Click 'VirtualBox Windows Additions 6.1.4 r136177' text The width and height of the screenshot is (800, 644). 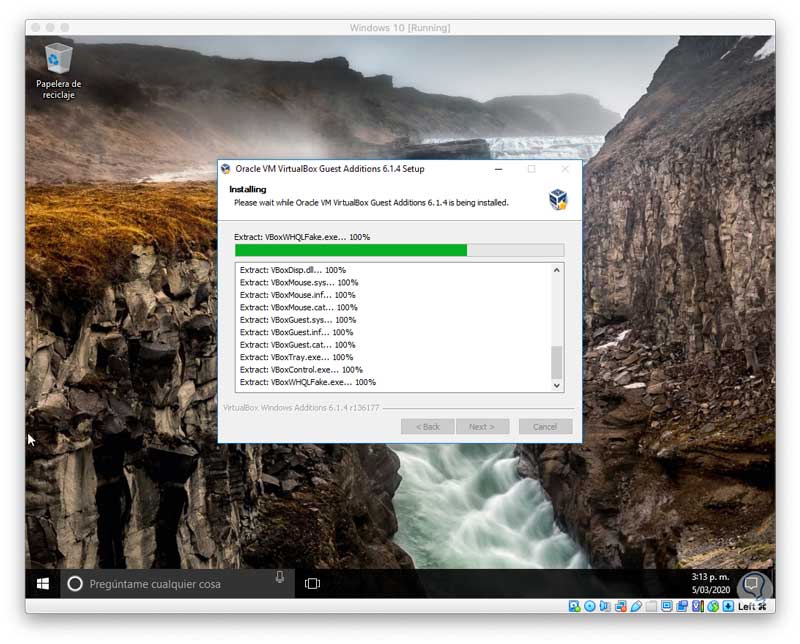point(301,408)
